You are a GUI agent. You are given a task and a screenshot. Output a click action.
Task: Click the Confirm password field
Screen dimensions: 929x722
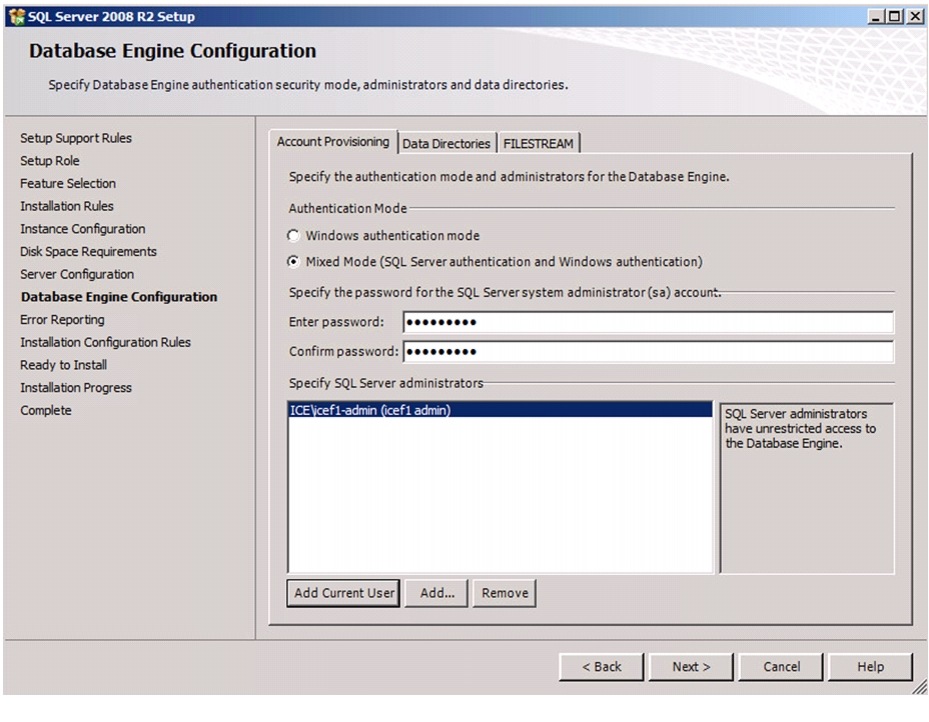click(x=648, y=352)
